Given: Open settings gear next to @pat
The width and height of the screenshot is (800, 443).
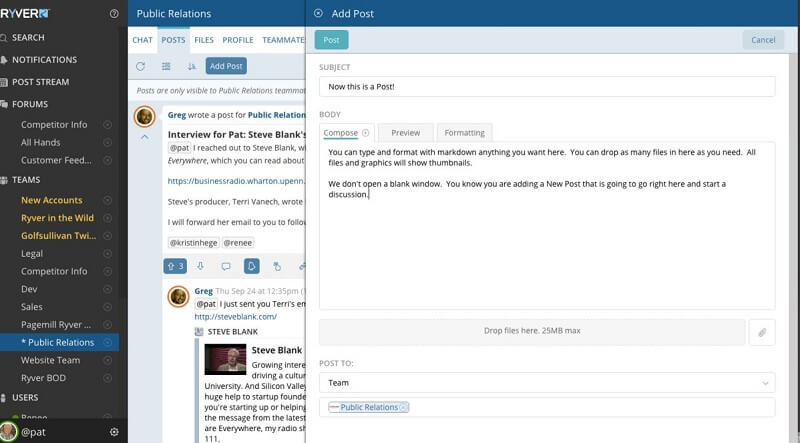Looking at the screenshot, I should [x=114, y=432].
